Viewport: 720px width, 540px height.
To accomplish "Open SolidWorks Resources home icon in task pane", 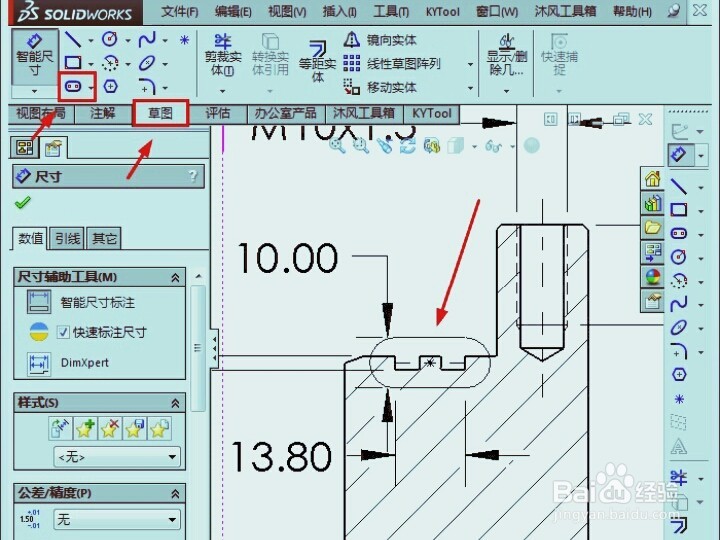I will (x=652, y=179).
